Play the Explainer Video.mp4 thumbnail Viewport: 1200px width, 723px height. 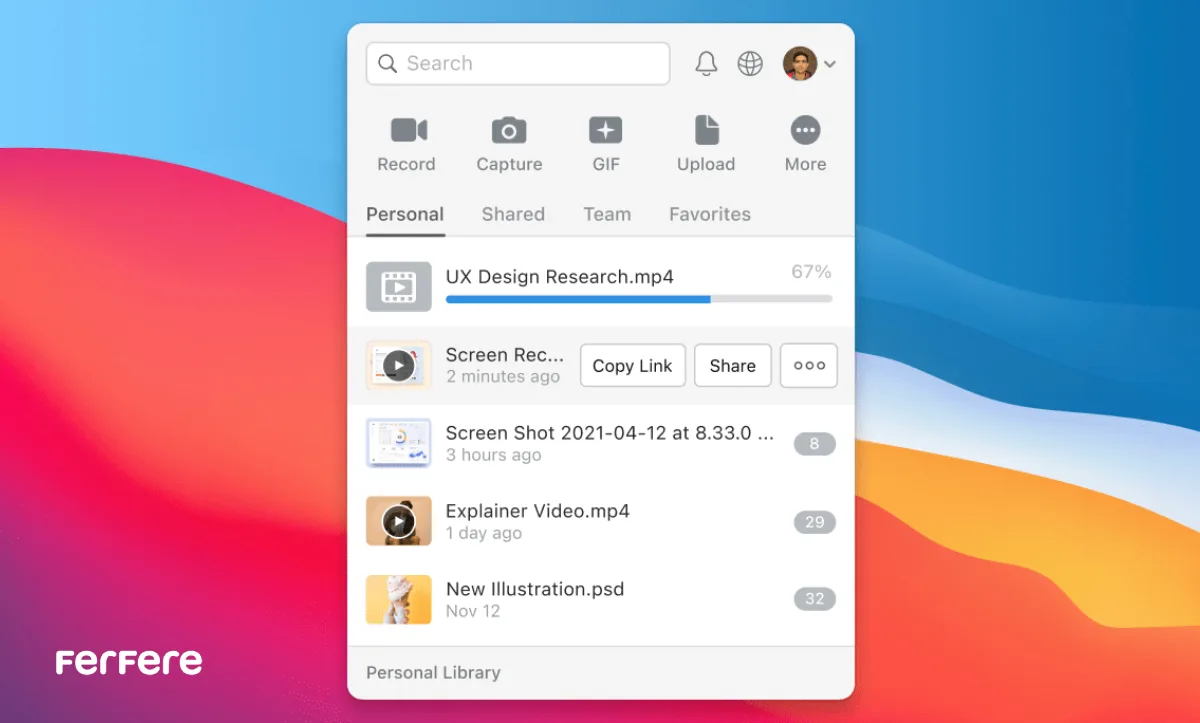coord(398,521)
